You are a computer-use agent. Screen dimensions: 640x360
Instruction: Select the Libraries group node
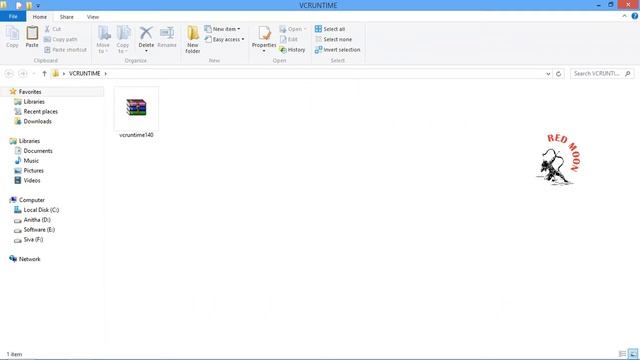pyautogui.click(x=29, y=141)
